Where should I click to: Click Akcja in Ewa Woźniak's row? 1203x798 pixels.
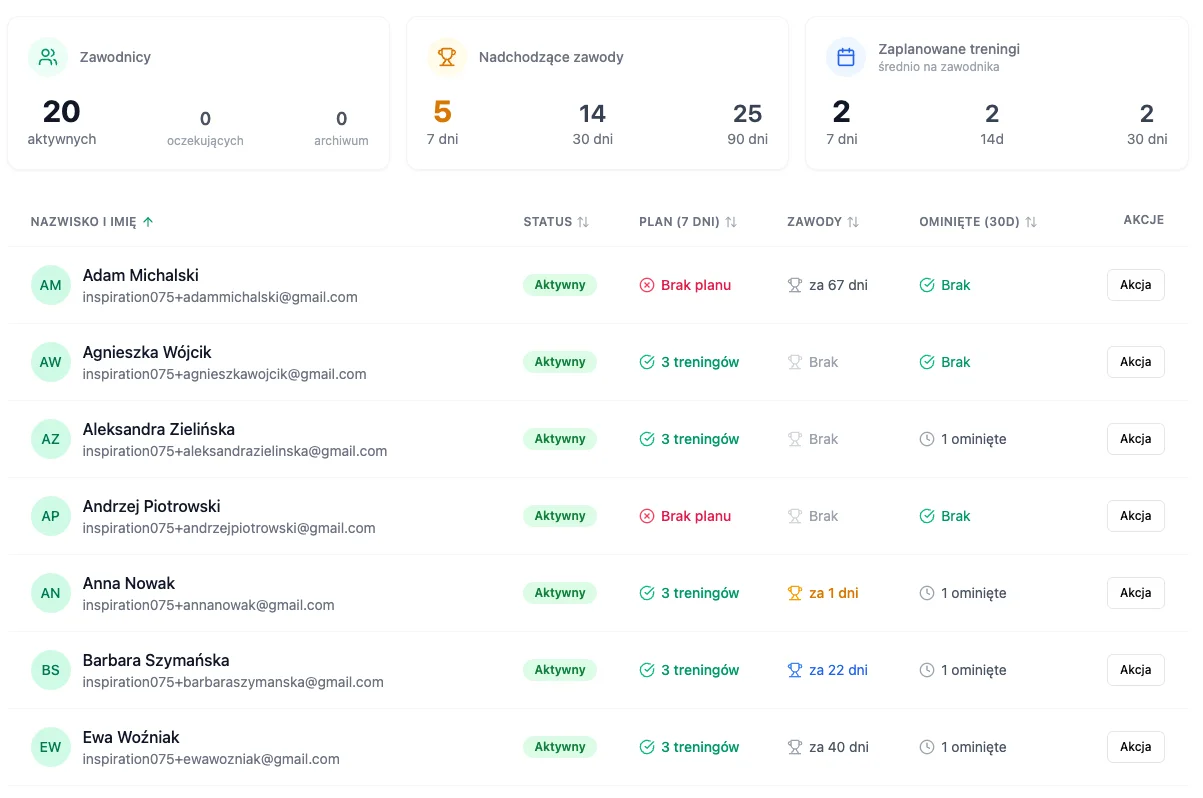tap(1135, 747)
